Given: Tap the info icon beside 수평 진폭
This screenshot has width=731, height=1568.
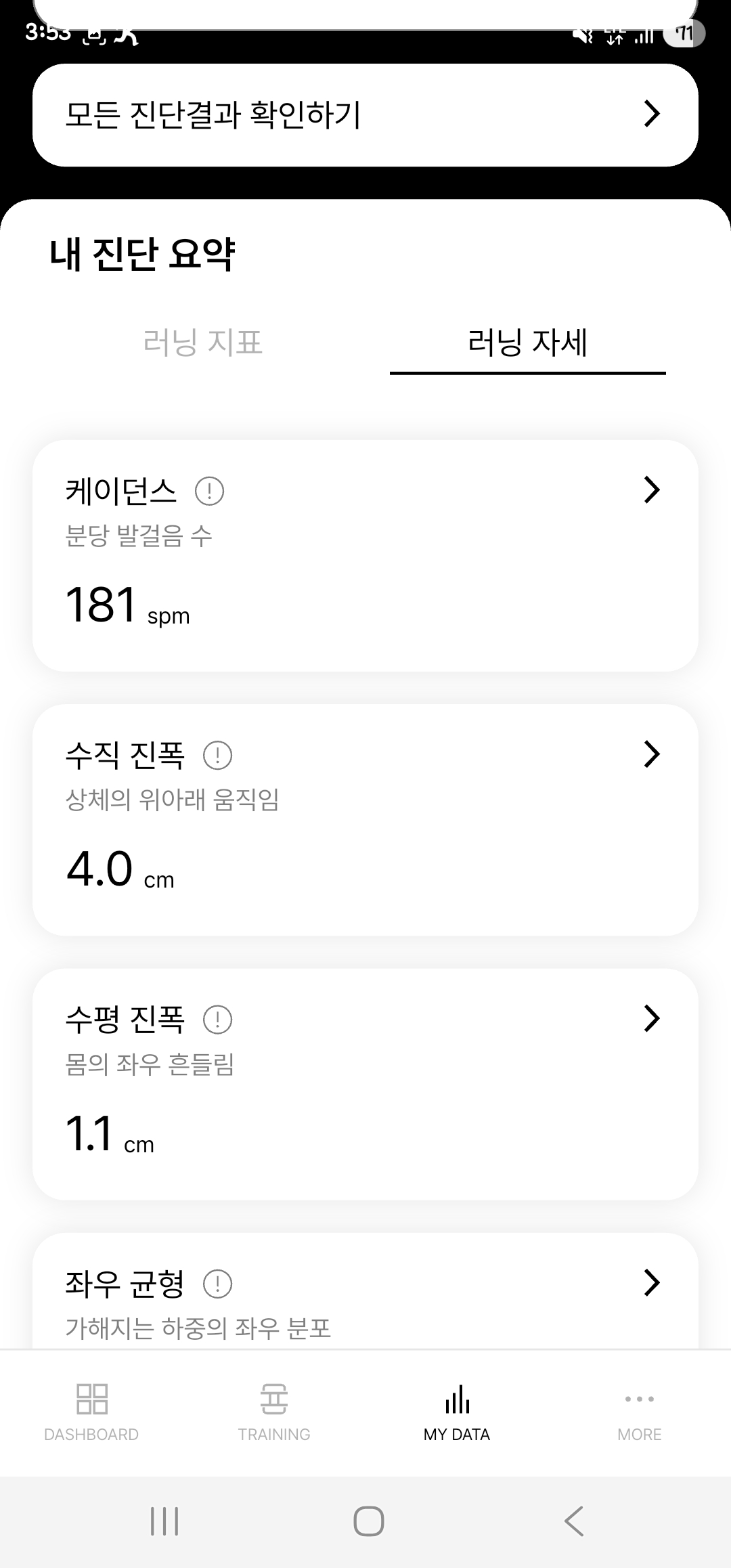Looking at the screenshot, I should point(217,1020).
